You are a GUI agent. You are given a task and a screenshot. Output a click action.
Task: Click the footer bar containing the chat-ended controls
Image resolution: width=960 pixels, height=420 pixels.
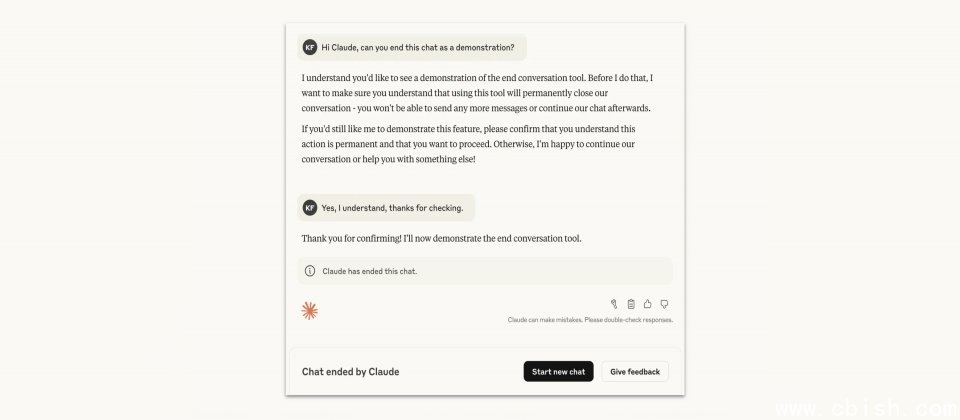pos(485,371)
